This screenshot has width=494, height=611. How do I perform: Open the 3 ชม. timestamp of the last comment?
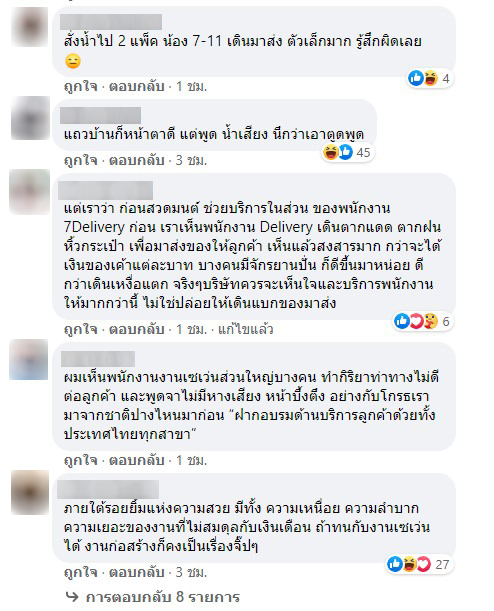(x=191, y=572)
